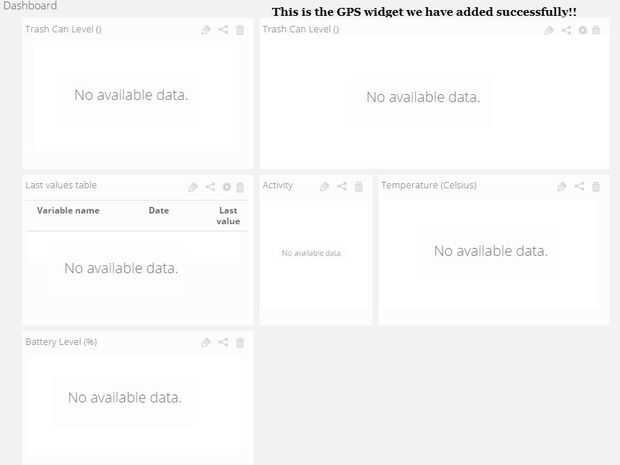The height and width of the screenshot is (465, 620).
Task: Share the left Trash Can Level widget
Action: click(223, 31)
